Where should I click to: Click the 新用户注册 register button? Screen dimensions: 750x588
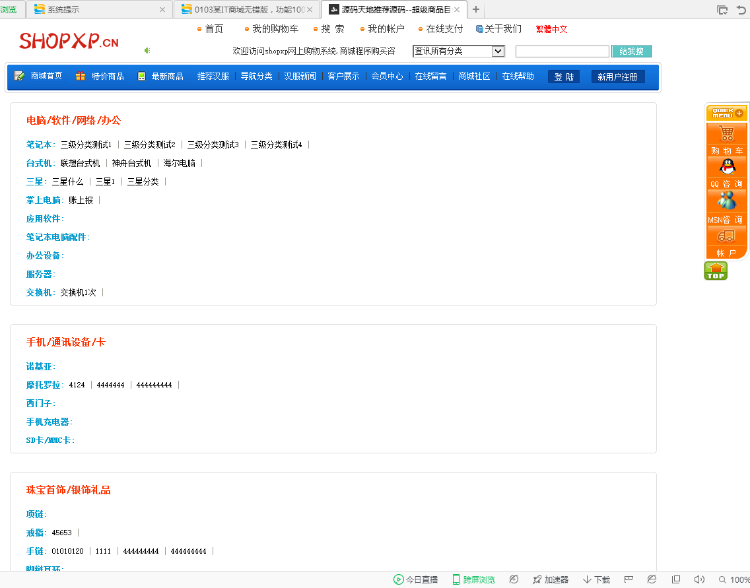[618, 77]
